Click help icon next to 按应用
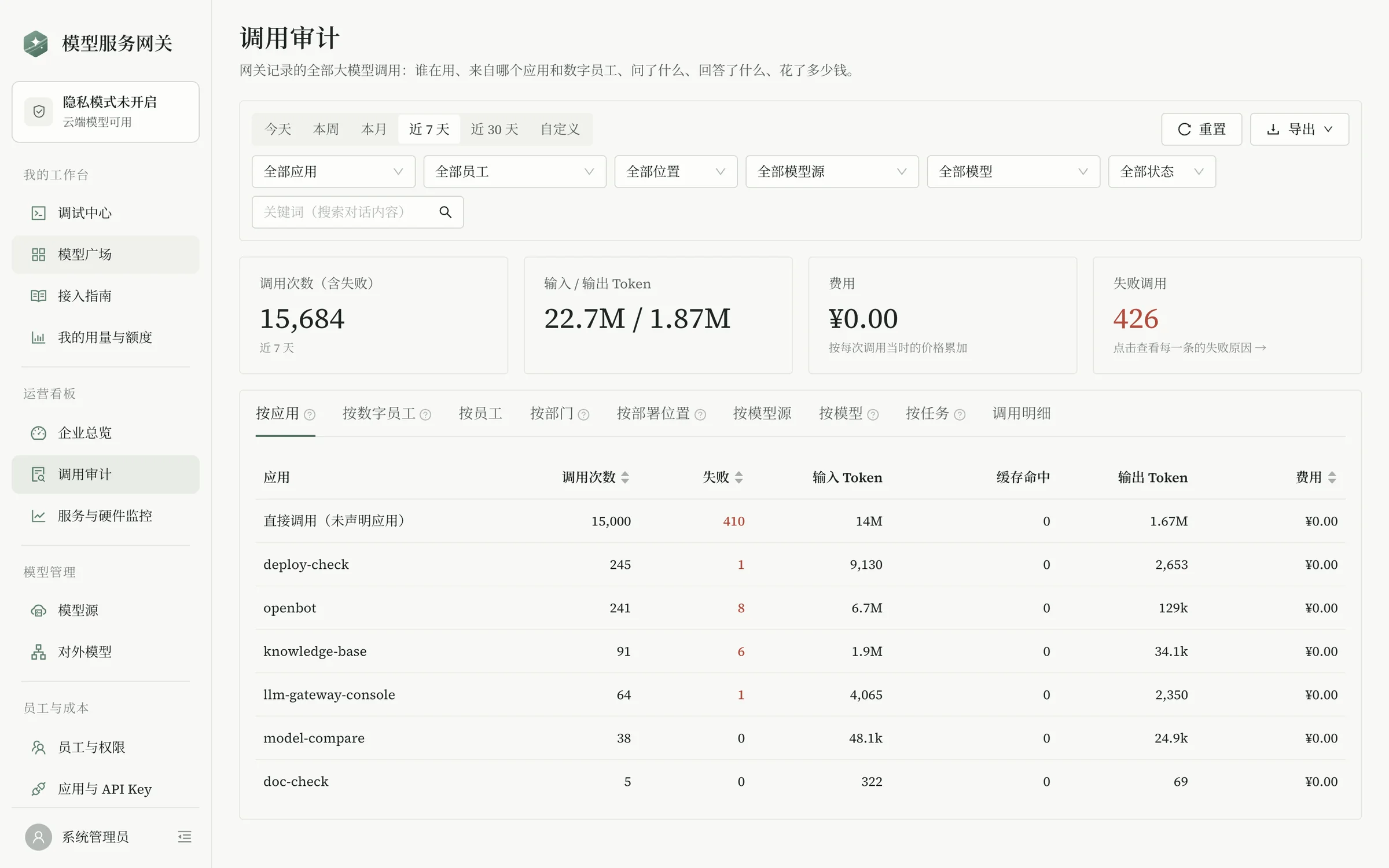 pos(310,414)
